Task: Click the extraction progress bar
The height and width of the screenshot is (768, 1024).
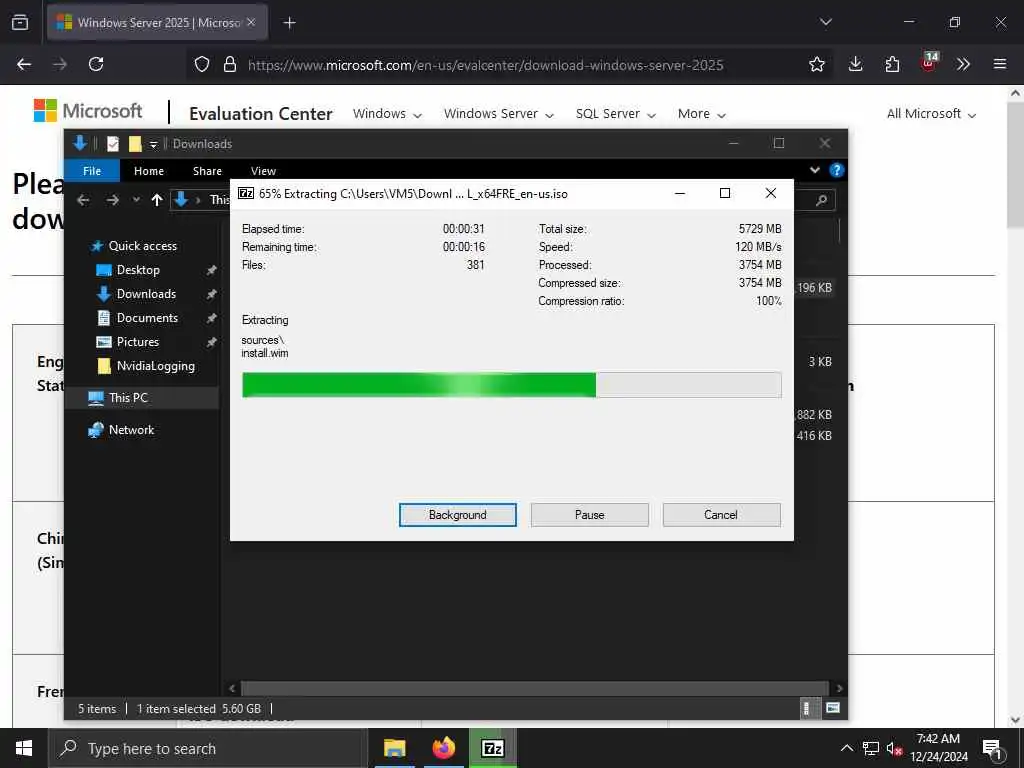Action: (x=511, y=385)
